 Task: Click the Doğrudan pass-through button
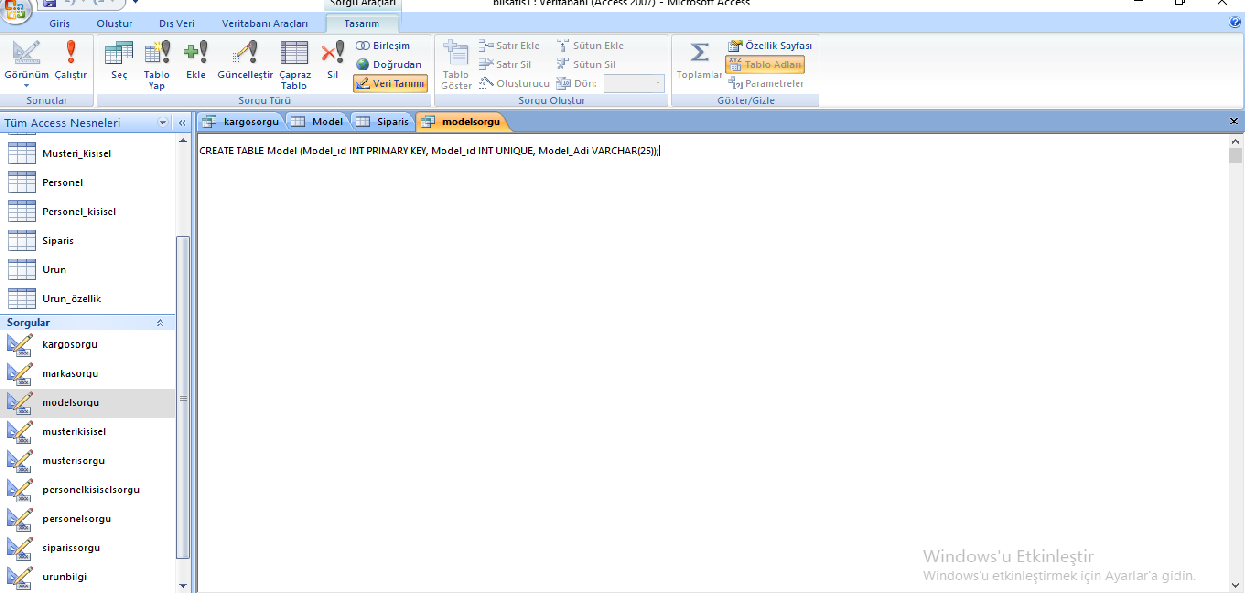(x=389, y=65)
